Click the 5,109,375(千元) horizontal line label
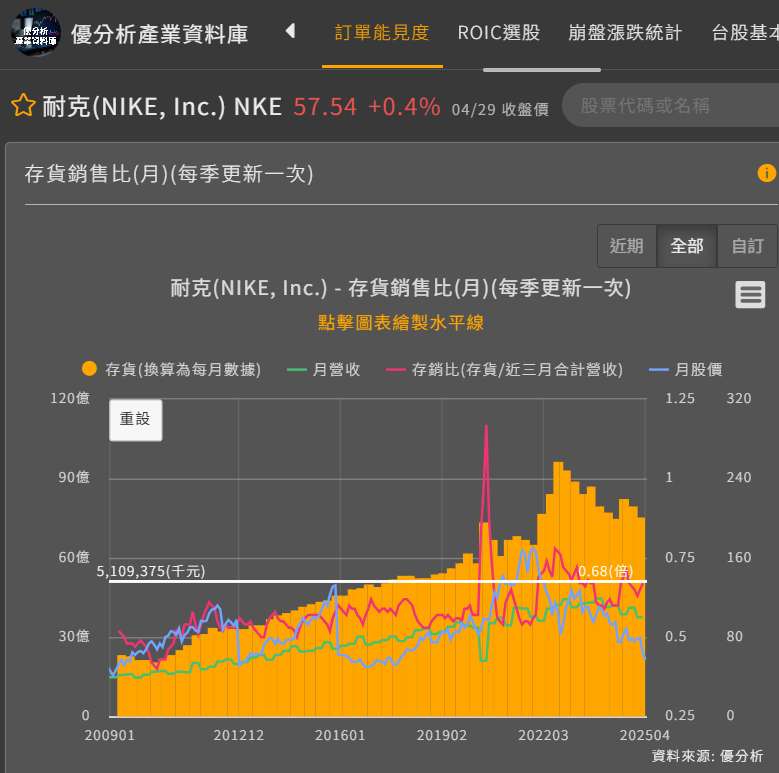Screen dimensions: 779x773 (151, 571)
